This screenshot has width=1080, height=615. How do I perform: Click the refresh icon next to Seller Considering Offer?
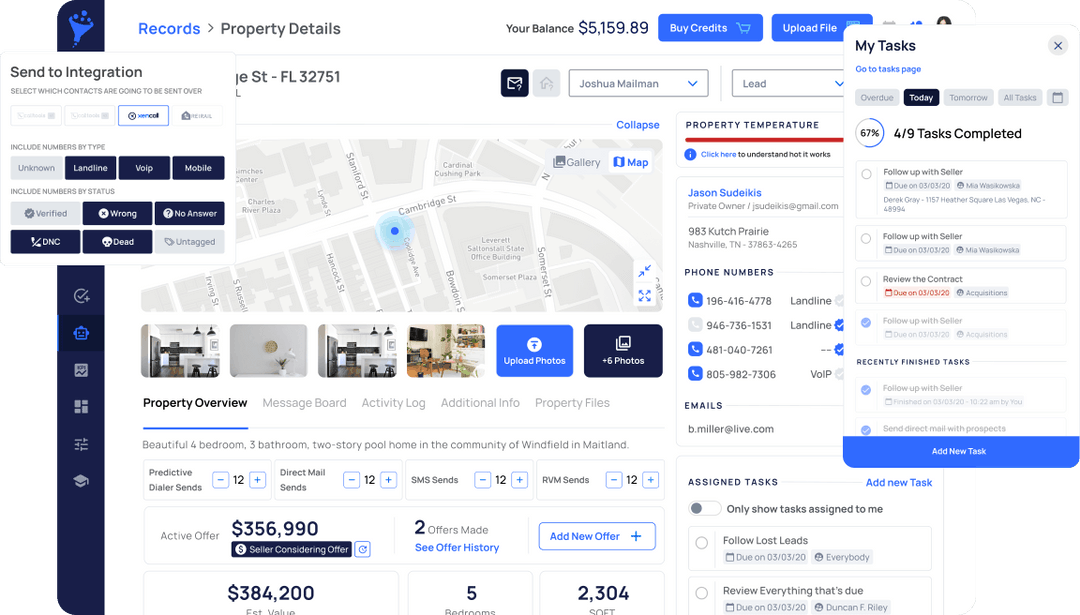(x=363, y=549)
